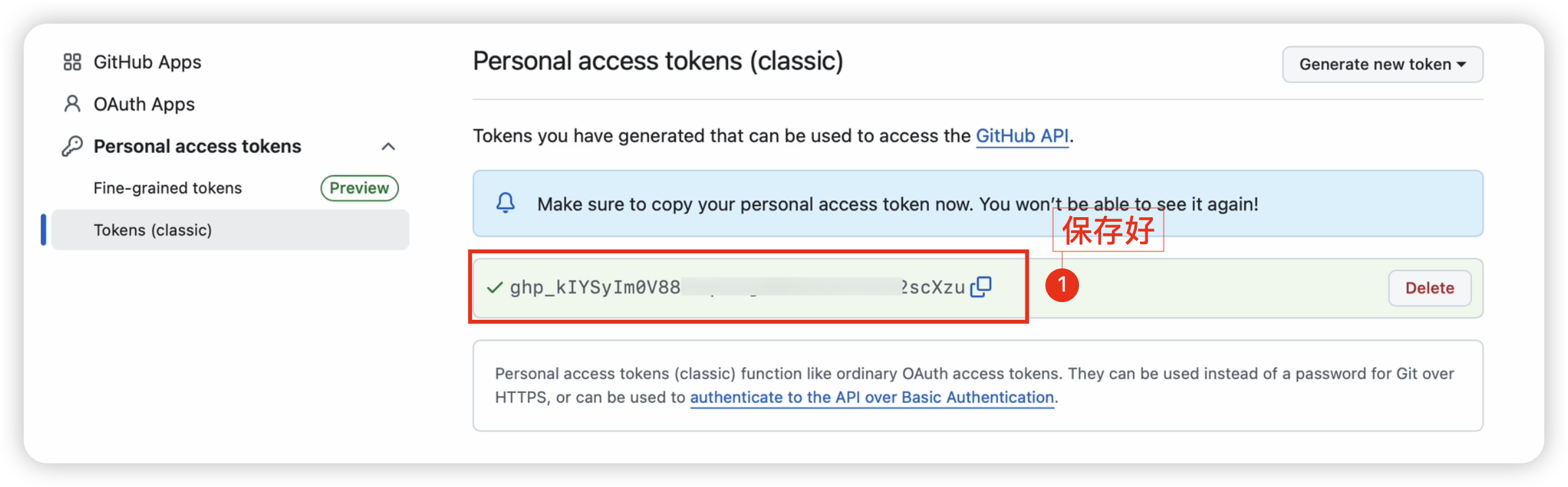Click the OAuth Apps person icon
The height and width of the screenshot is (487, 1568).
72,104
